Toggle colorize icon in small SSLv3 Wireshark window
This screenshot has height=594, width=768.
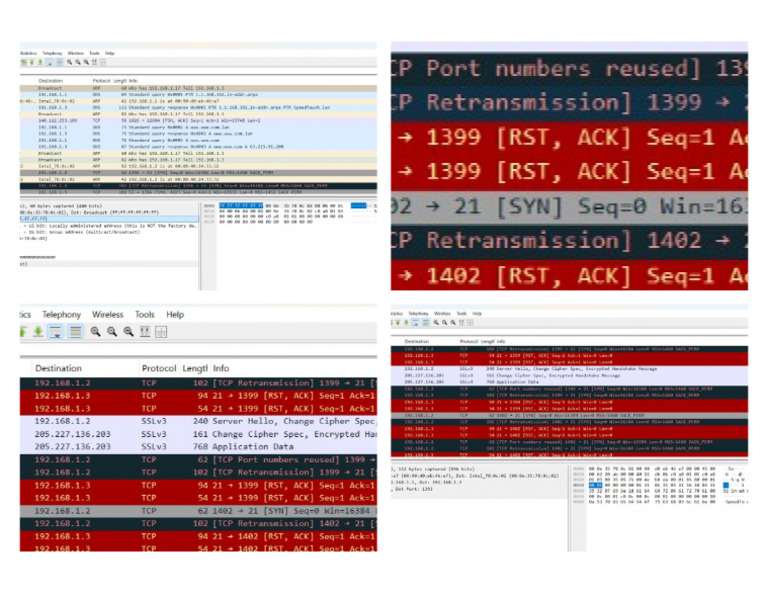(426, 322)
